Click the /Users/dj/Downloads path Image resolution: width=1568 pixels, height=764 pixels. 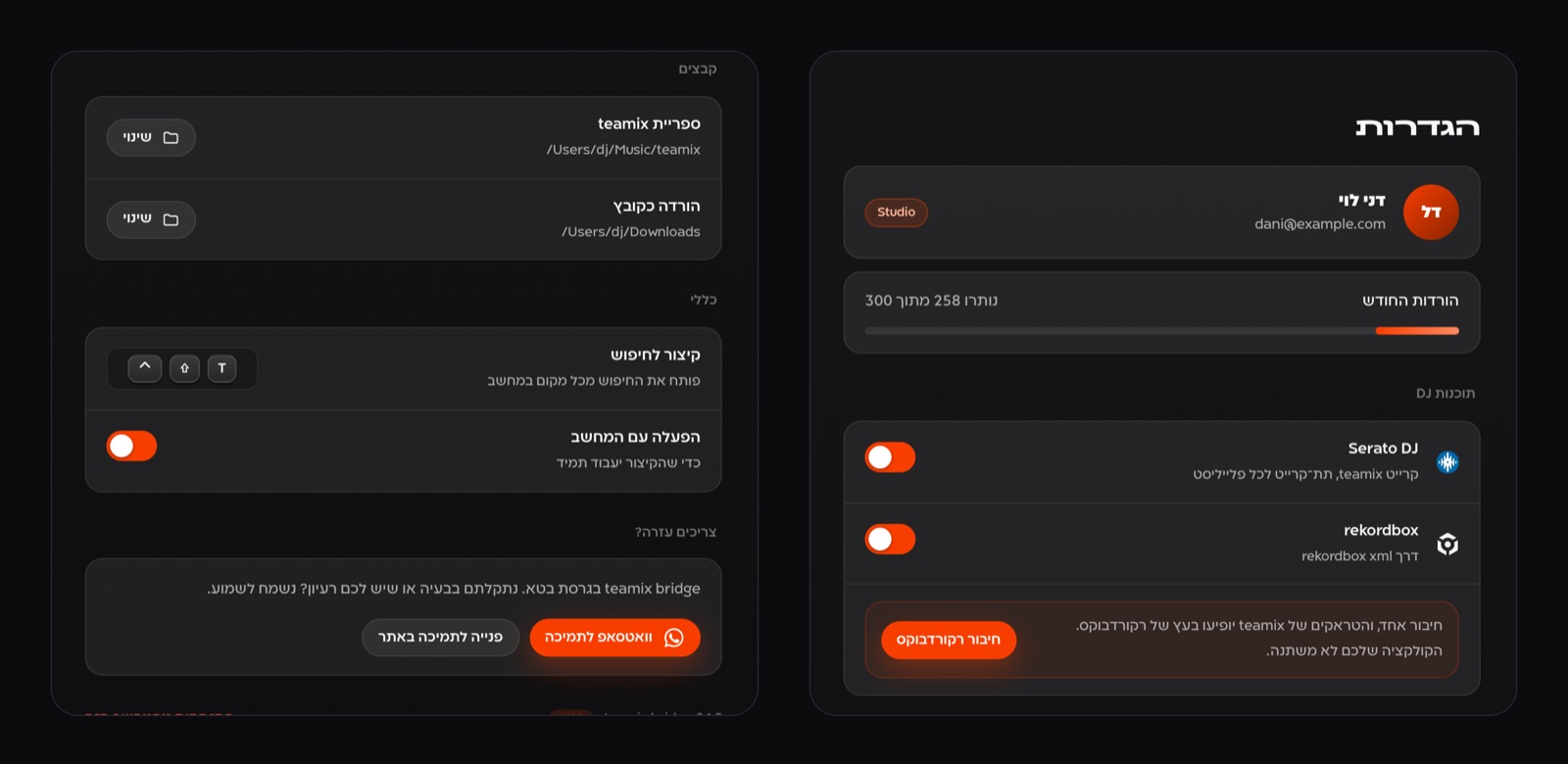point(631,232)
